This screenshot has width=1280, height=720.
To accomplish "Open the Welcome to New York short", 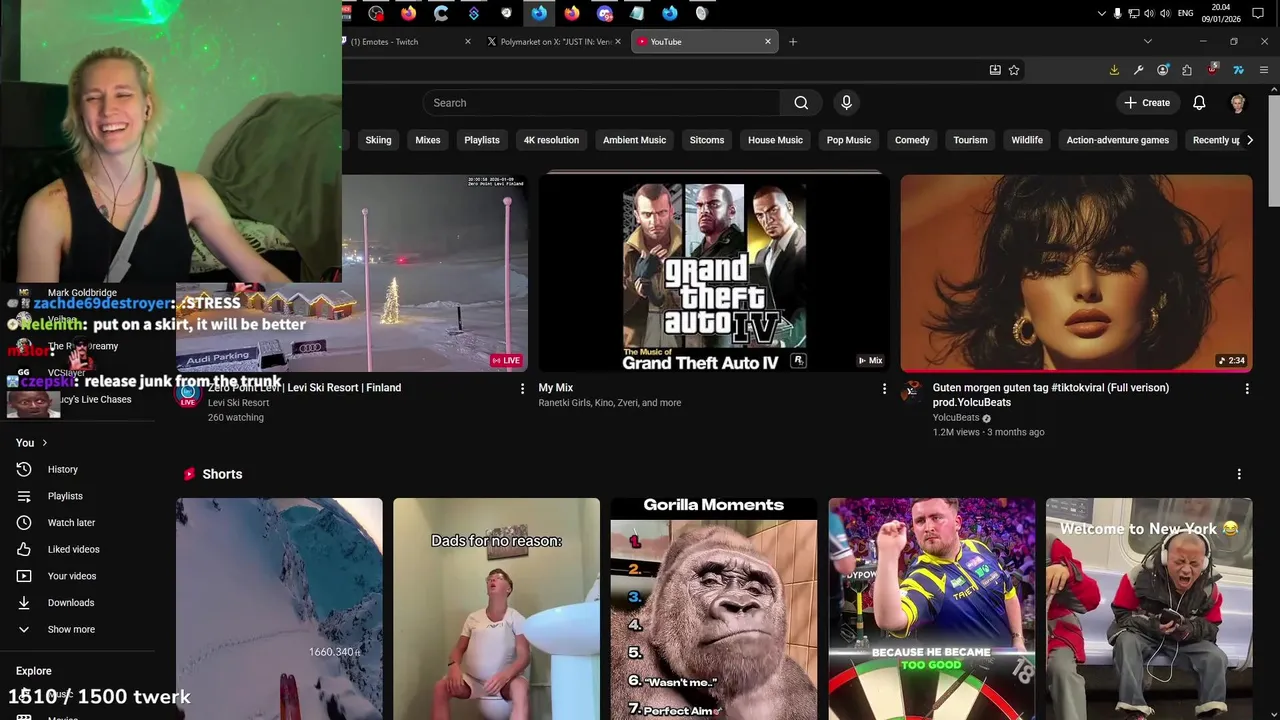I will (1149, 609).
